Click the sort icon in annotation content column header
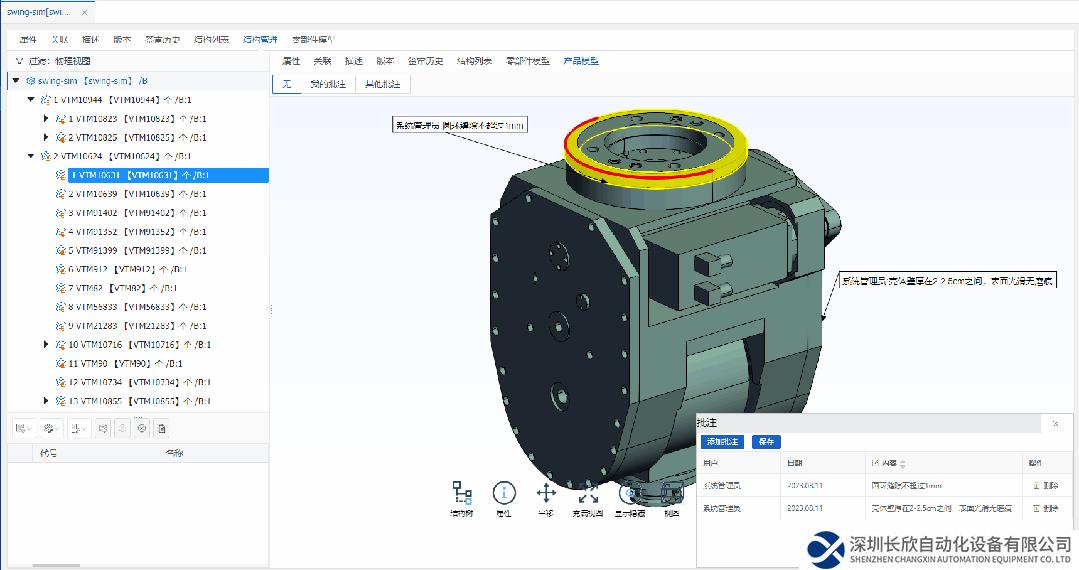 (x=903, y=464)
